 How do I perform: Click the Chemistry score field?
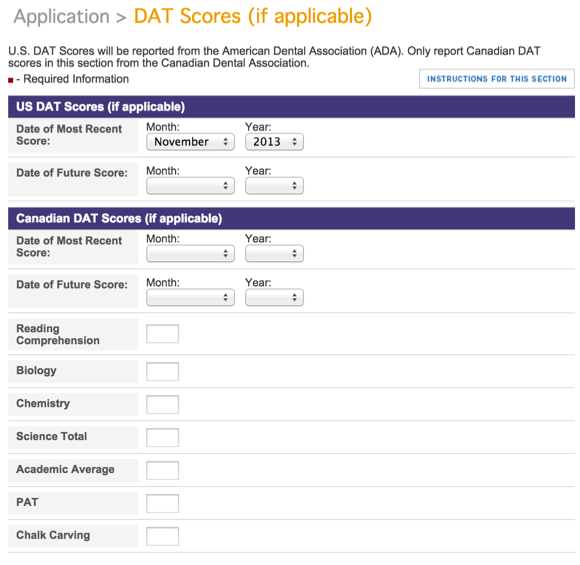[x=162, y=404]
